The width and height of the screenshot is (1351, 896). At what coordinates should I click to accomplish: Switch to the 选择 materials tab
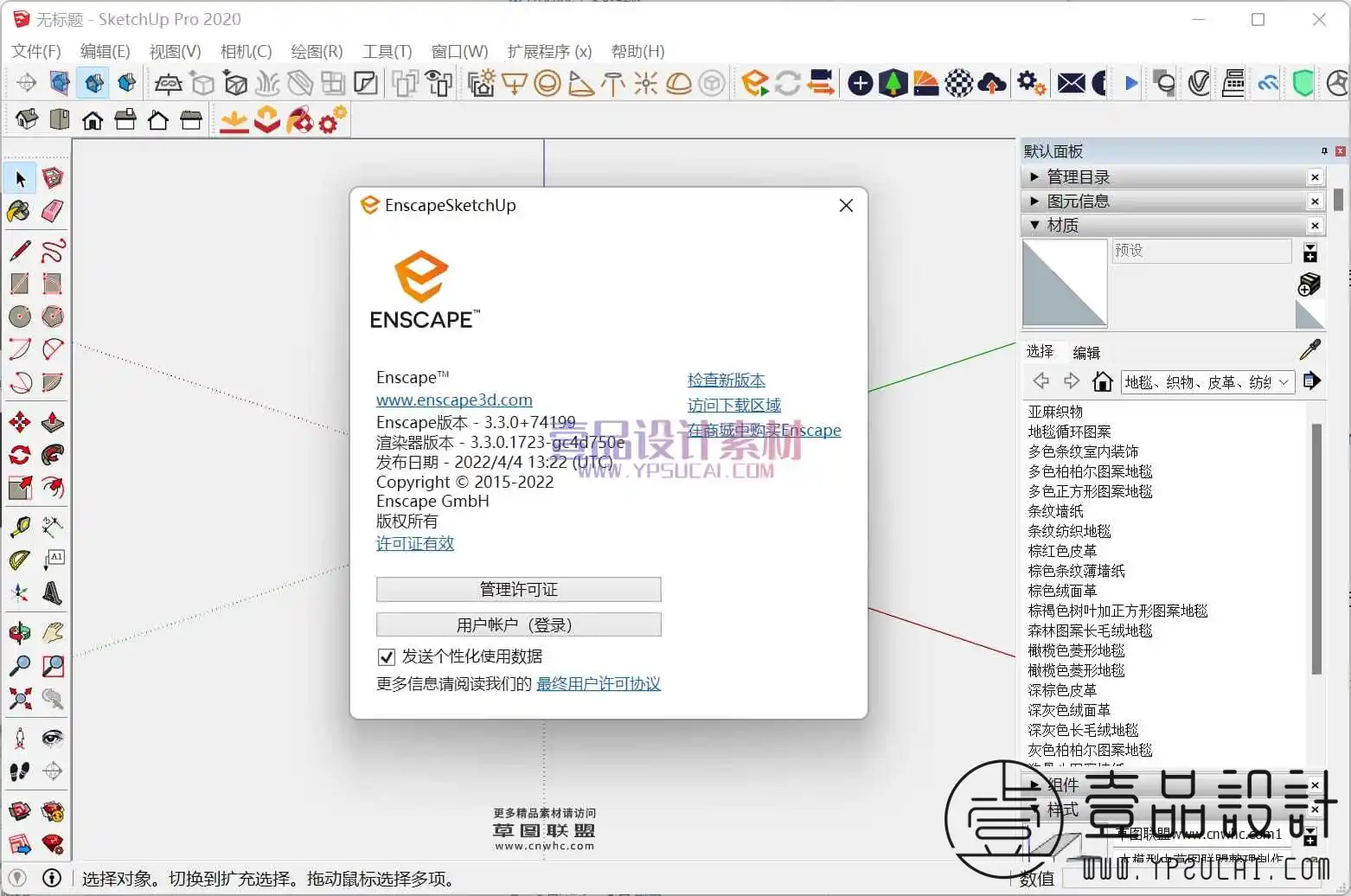1040,351
